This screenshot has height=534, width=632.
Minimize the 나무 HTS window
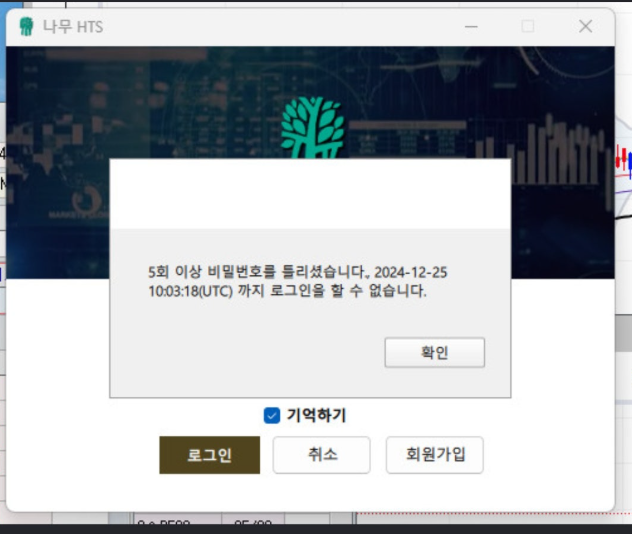pyautogui.click(x=471, y=27)
